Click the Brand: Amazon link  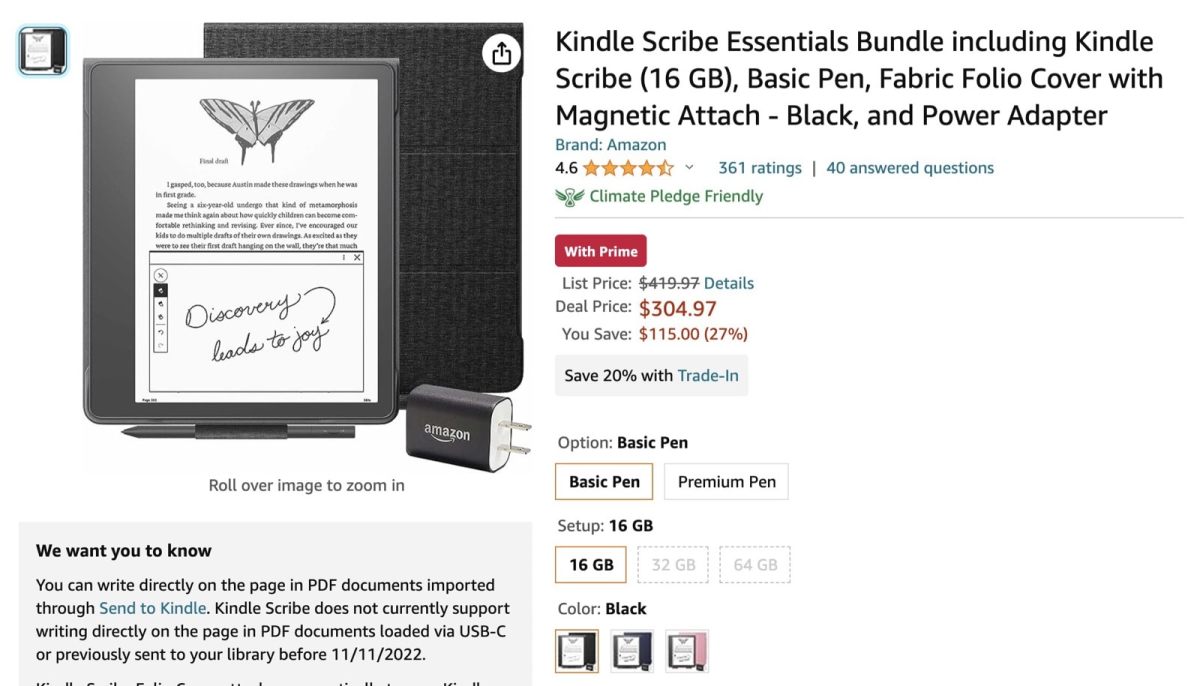coord(613,145)
